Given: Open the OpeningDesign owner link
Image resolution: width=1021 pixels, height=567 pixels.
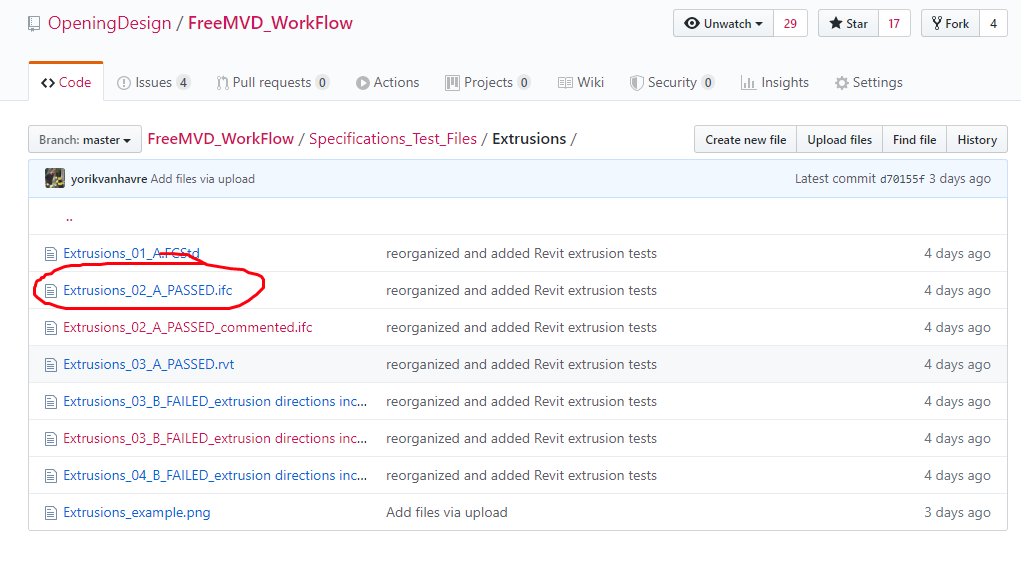Looking at the screenshot, I should click(109, 23).
